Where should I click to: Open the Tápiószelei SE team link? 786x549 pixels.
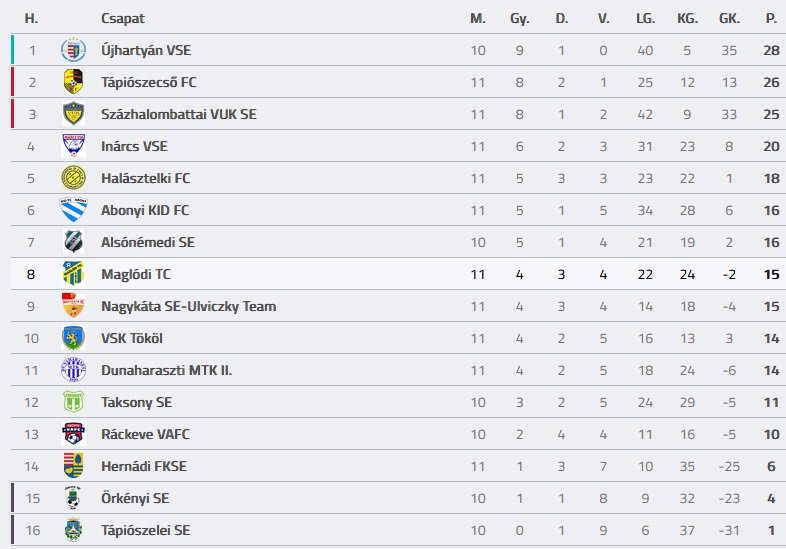[145, 530]
